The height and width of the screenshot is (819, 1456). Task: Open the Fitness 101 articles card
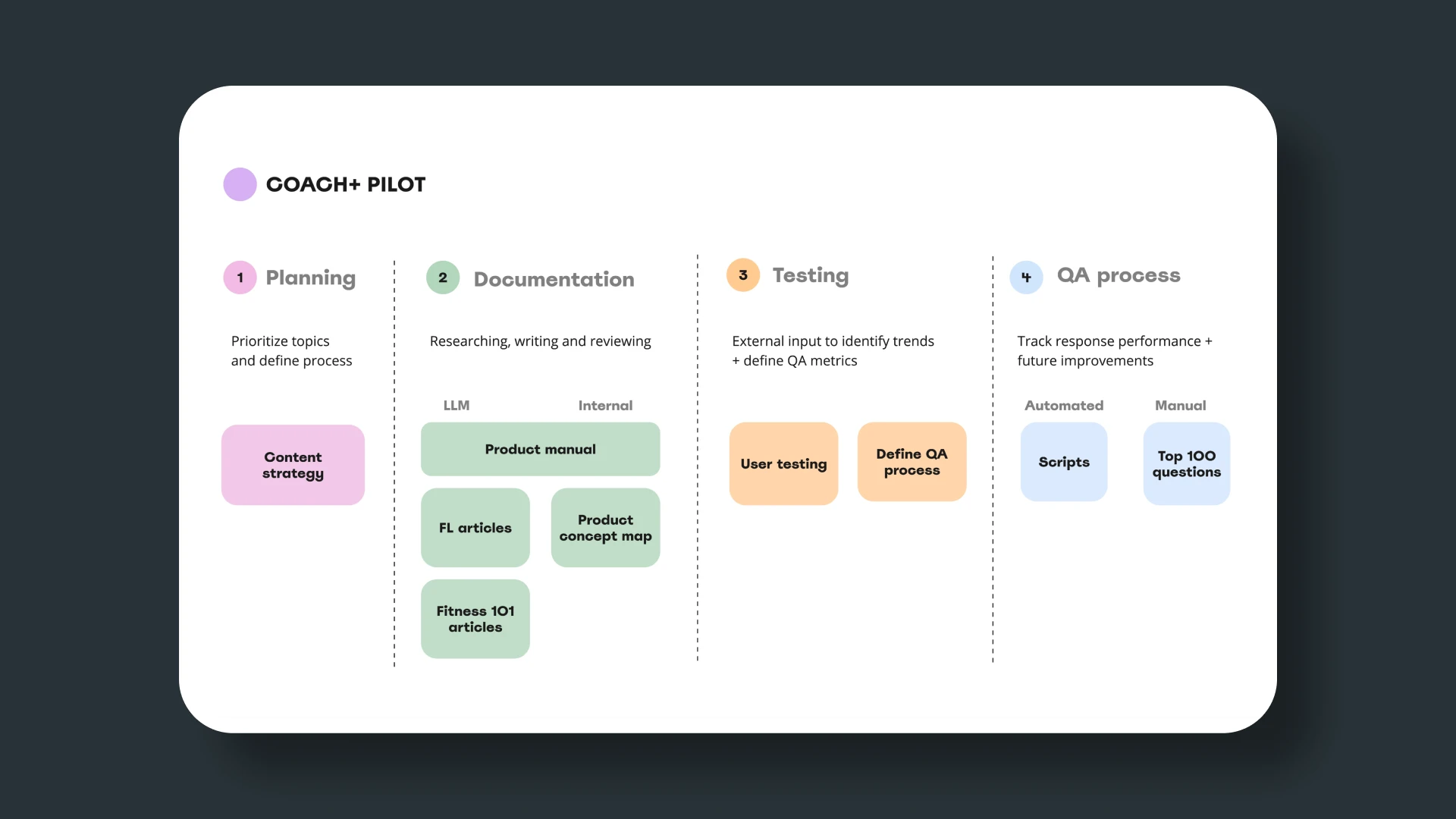click(475, 619)
